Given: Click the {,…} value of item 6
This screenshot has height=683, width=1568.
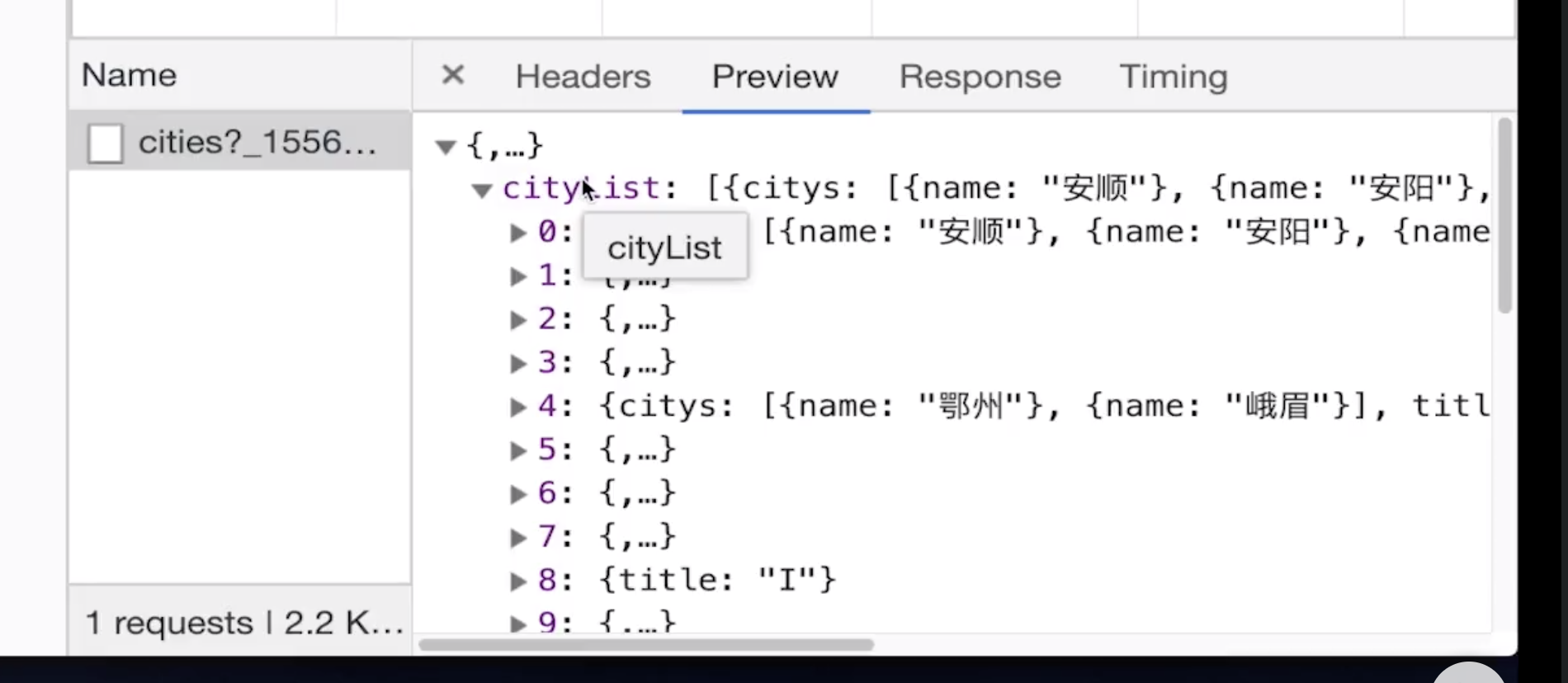Looking at the screenshot, I should pos(638,493).
